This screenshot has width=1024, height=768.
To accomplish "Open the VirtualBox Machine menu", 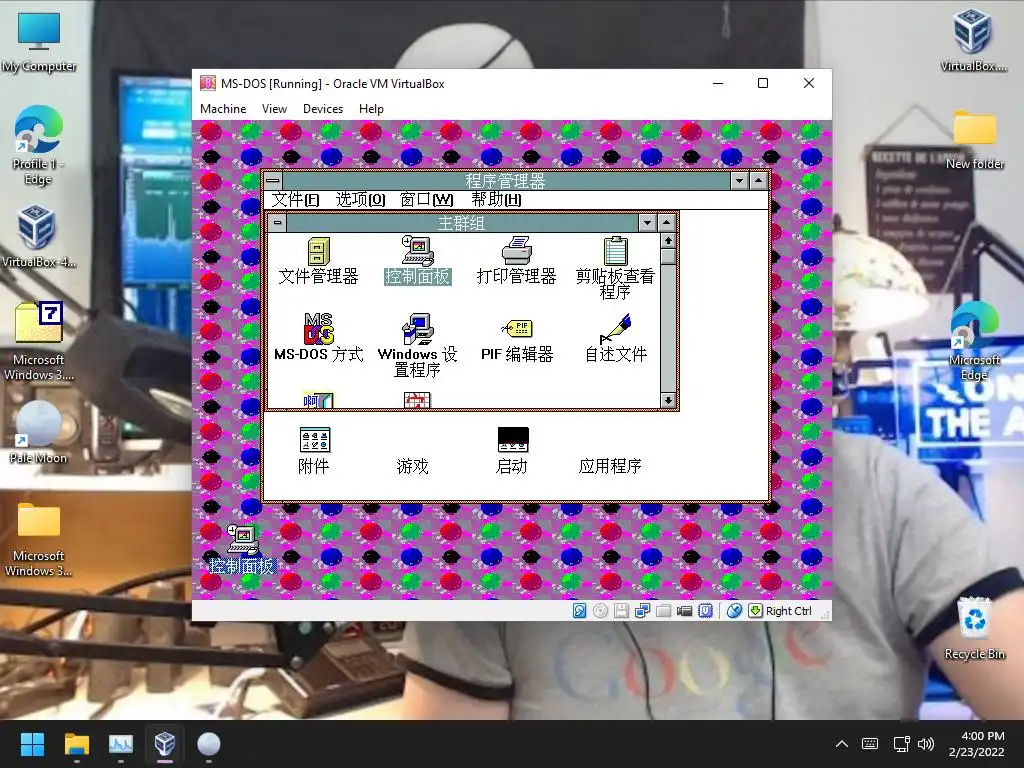I will click(223, 108).
